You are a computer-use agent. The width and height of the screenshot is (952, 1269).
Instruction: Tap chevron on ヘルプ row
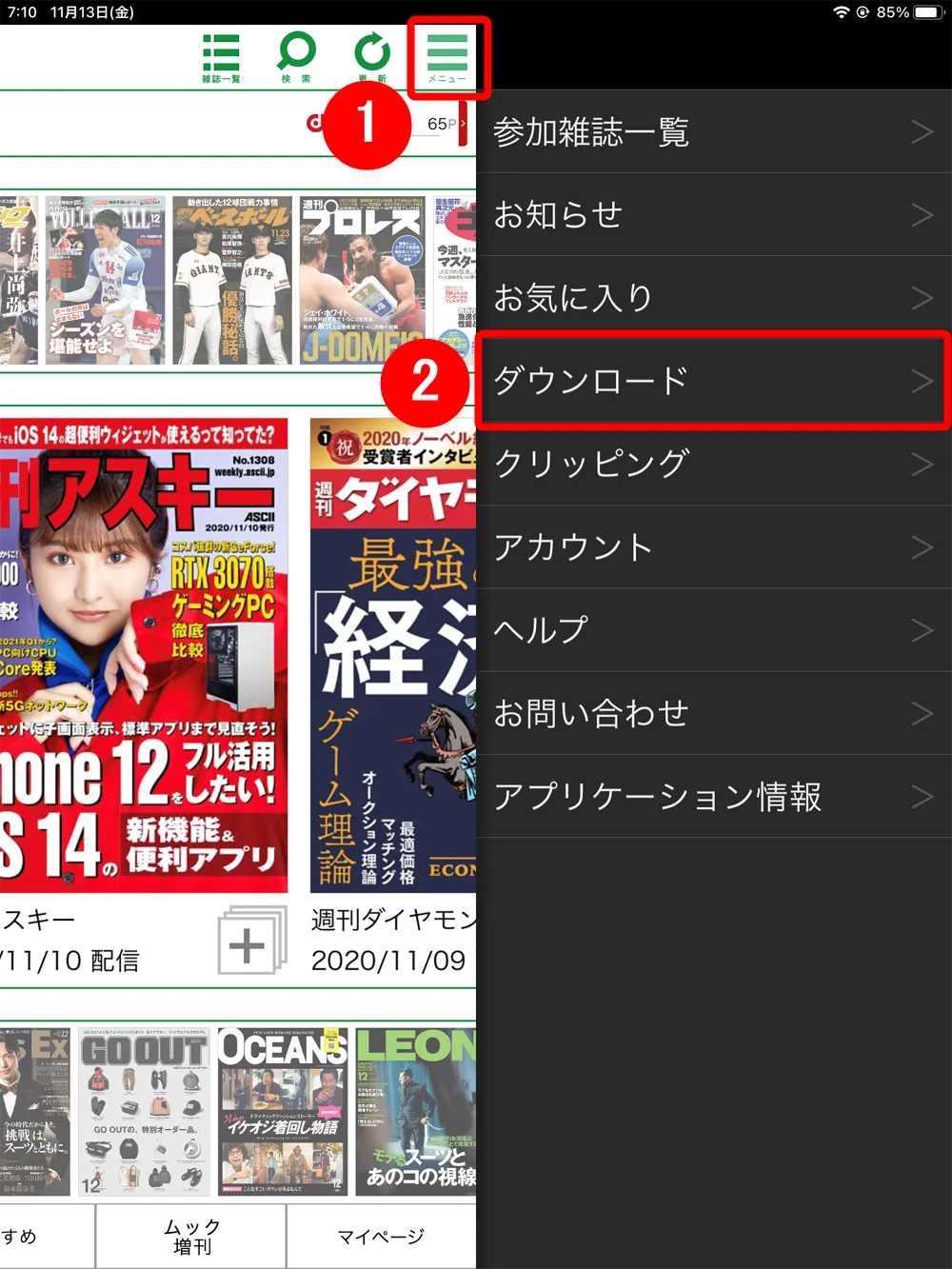[x=922, y=630]
